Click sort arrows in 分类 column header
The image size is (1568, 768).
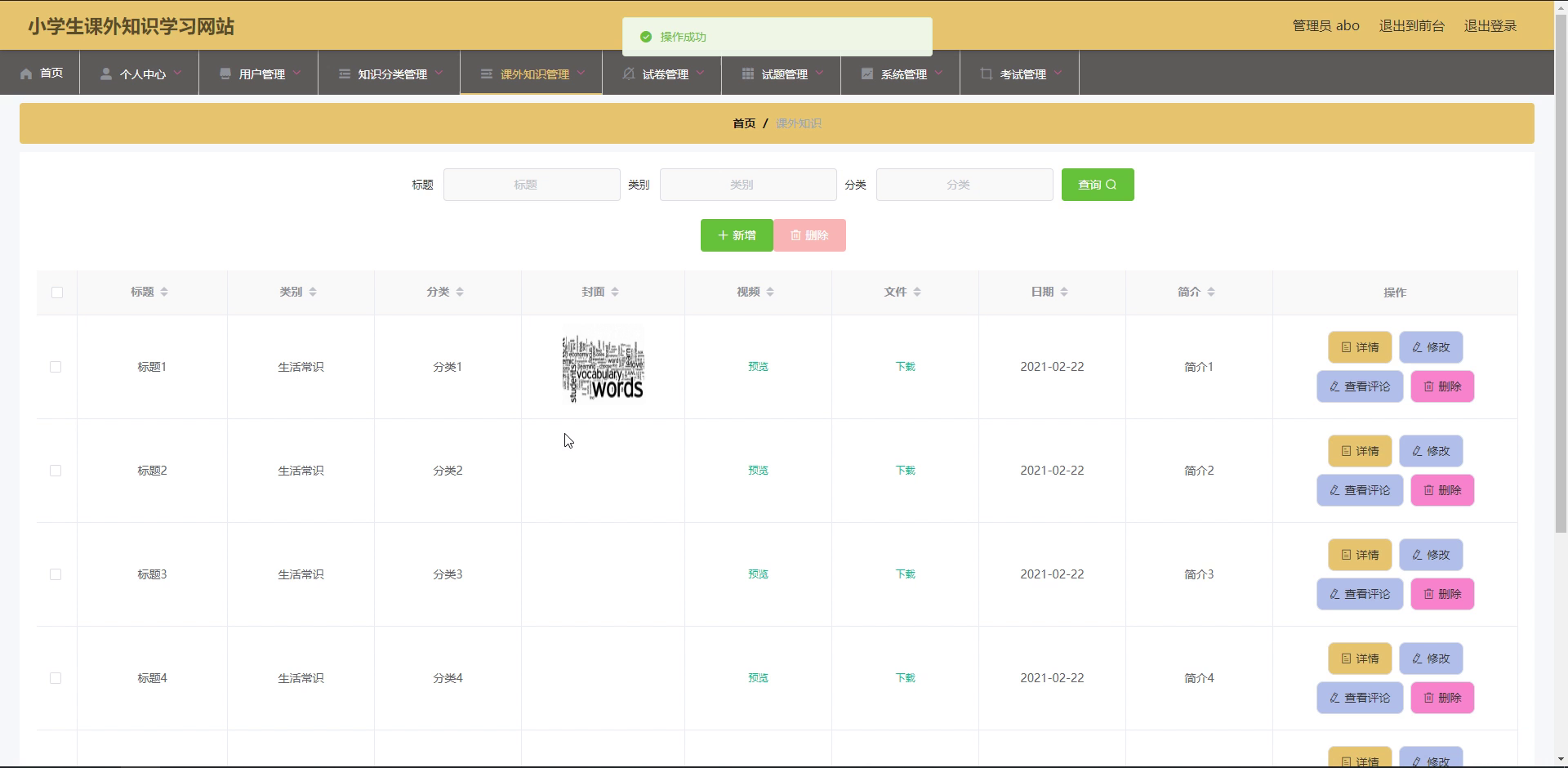[x=460, y=292]
